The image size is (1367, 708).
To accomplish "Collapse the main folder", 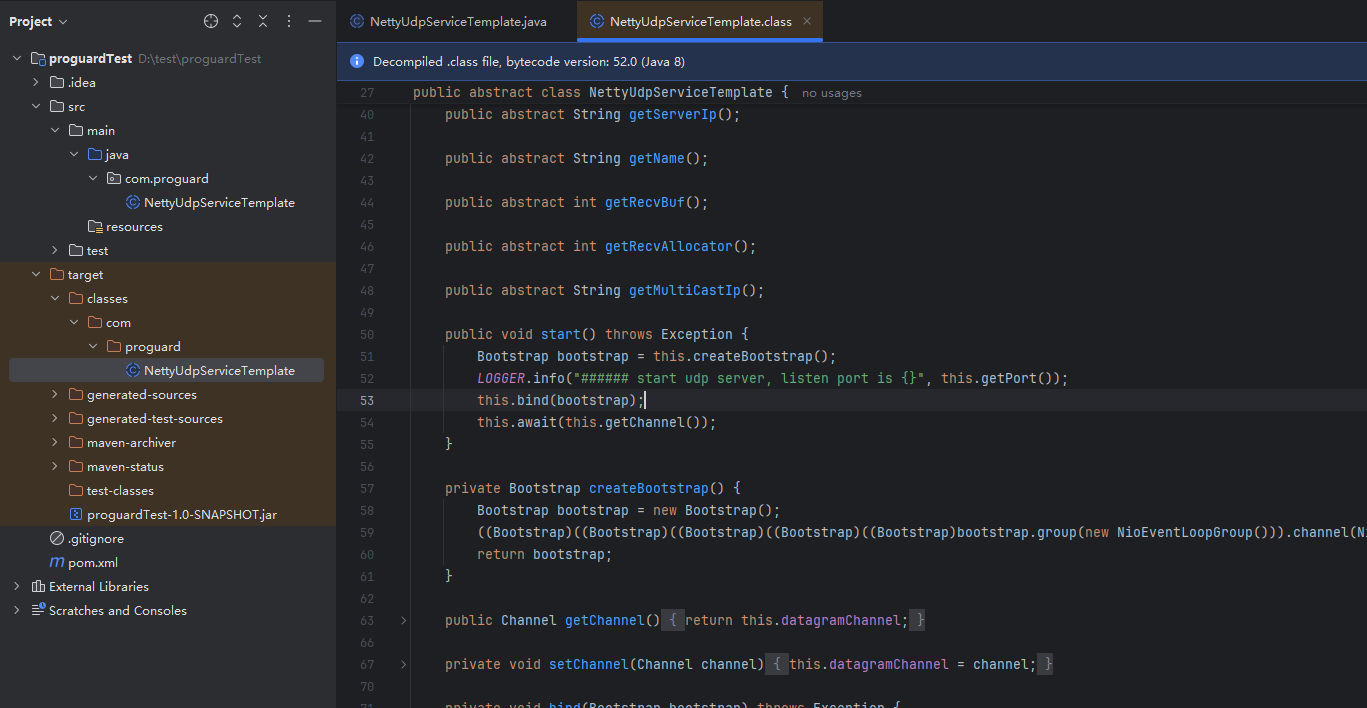I will point(55,131).
